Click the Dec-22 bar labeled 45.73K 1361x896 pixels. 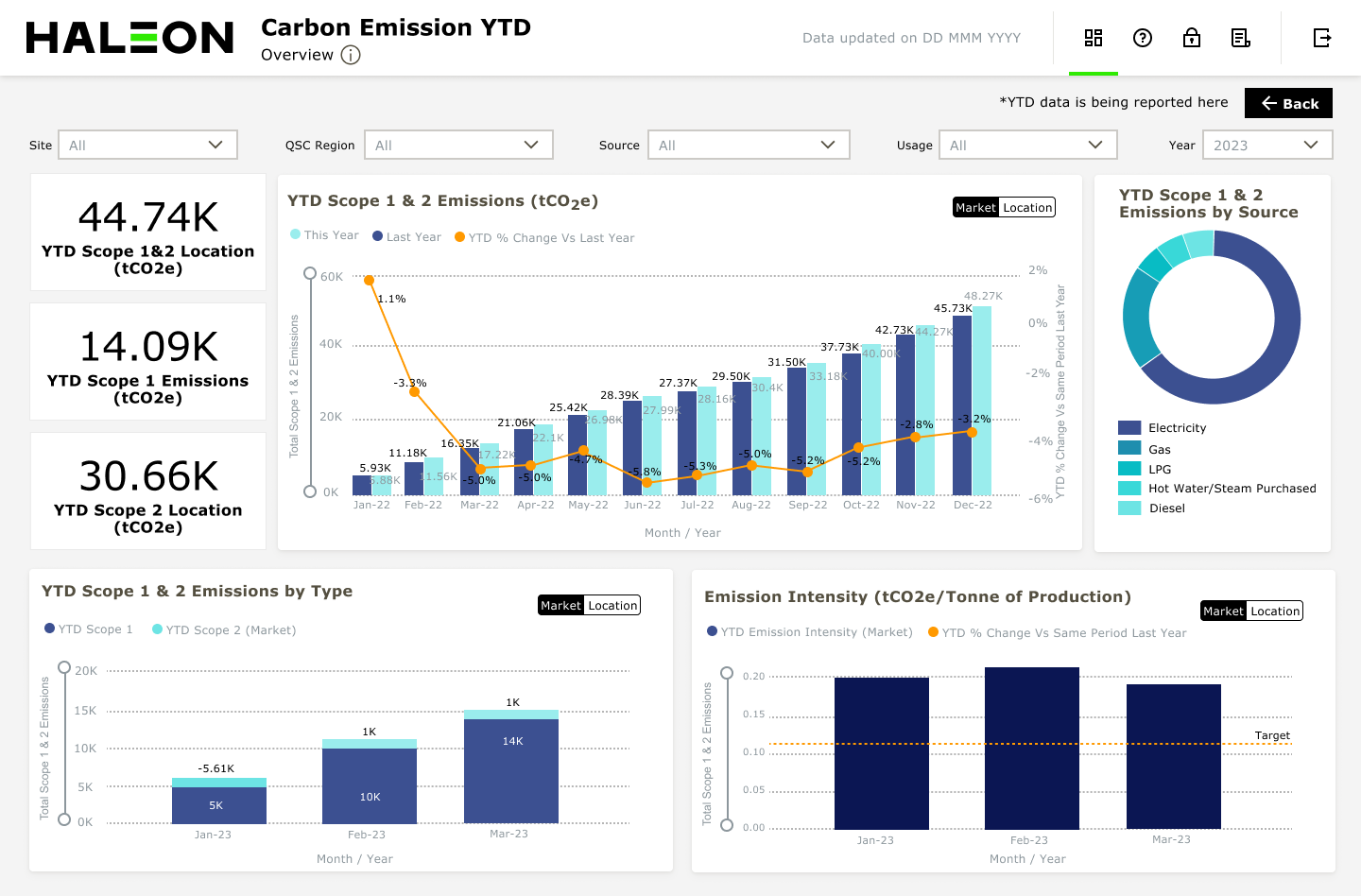[x=962, y=405]
